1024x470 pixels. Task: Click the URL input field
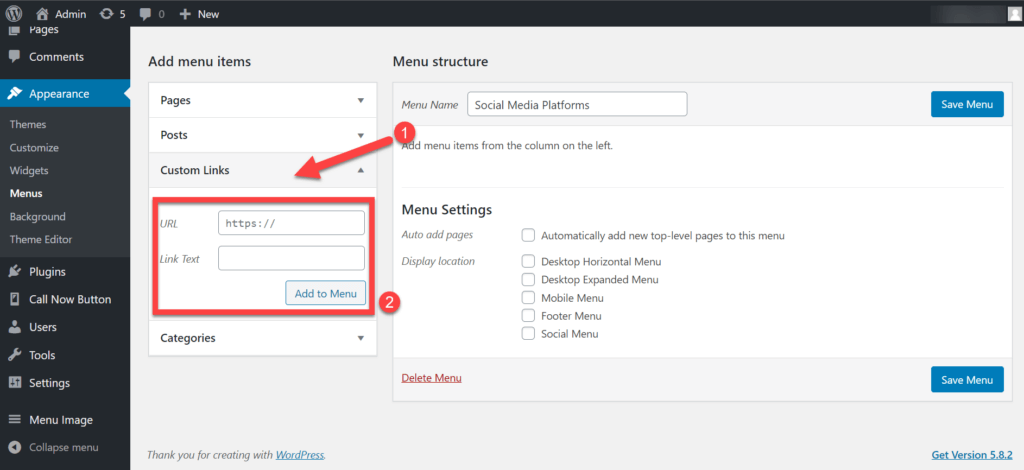pos(291,223)
